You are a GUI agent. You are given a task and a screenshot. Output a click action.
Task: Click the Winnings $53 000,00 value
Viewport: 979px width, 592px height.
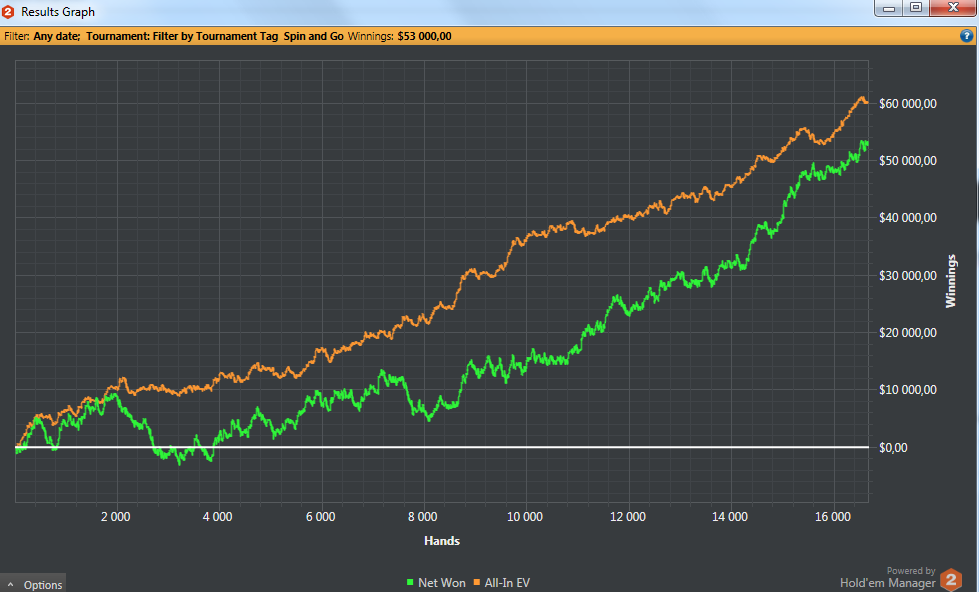click(424, 36)
